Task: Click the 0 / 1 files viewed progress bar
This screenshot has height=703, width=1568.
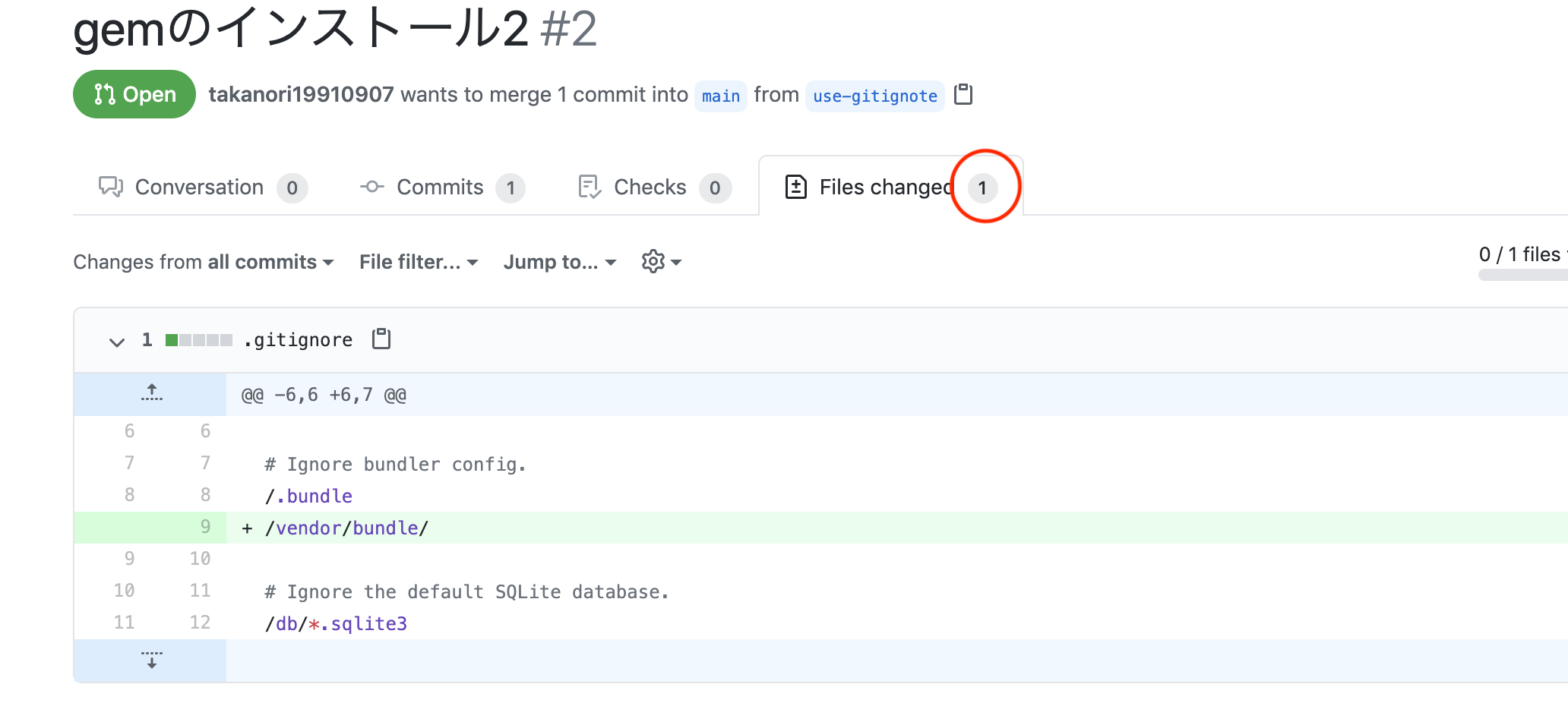Action: point(1522,275)
